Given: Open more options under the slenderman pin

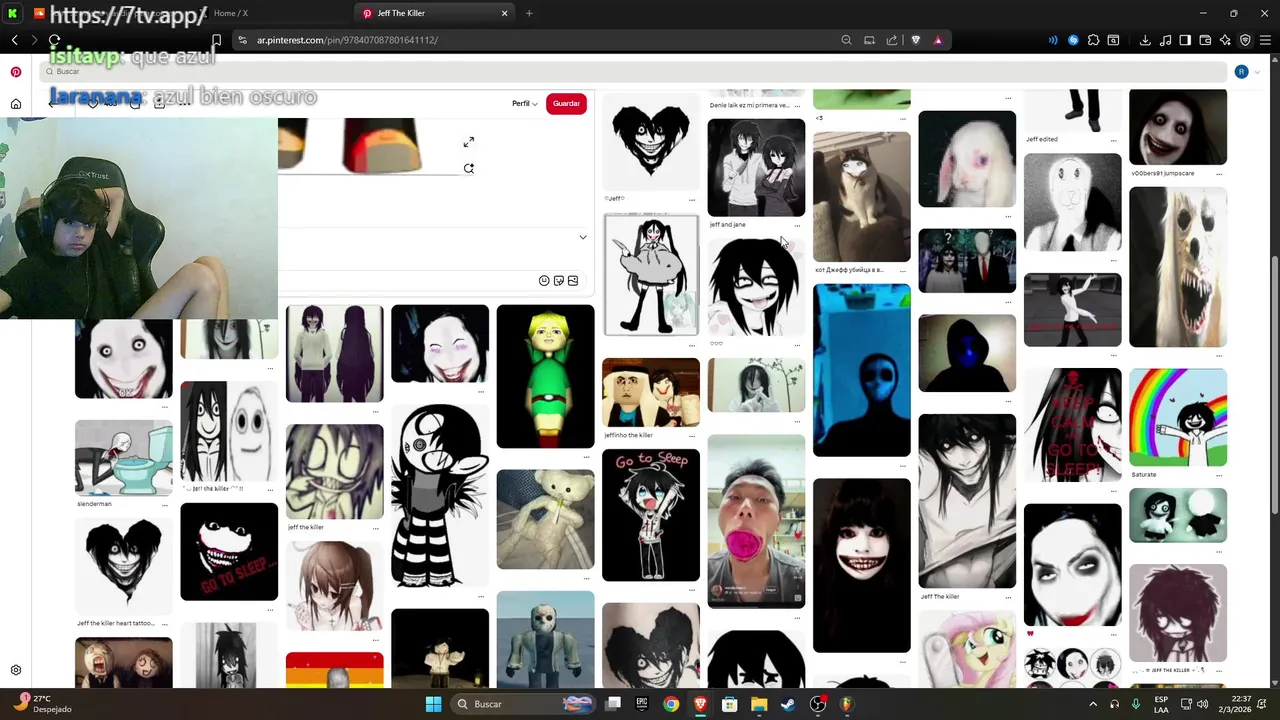Looking at the screenshot, I should [x=165, y=504].
